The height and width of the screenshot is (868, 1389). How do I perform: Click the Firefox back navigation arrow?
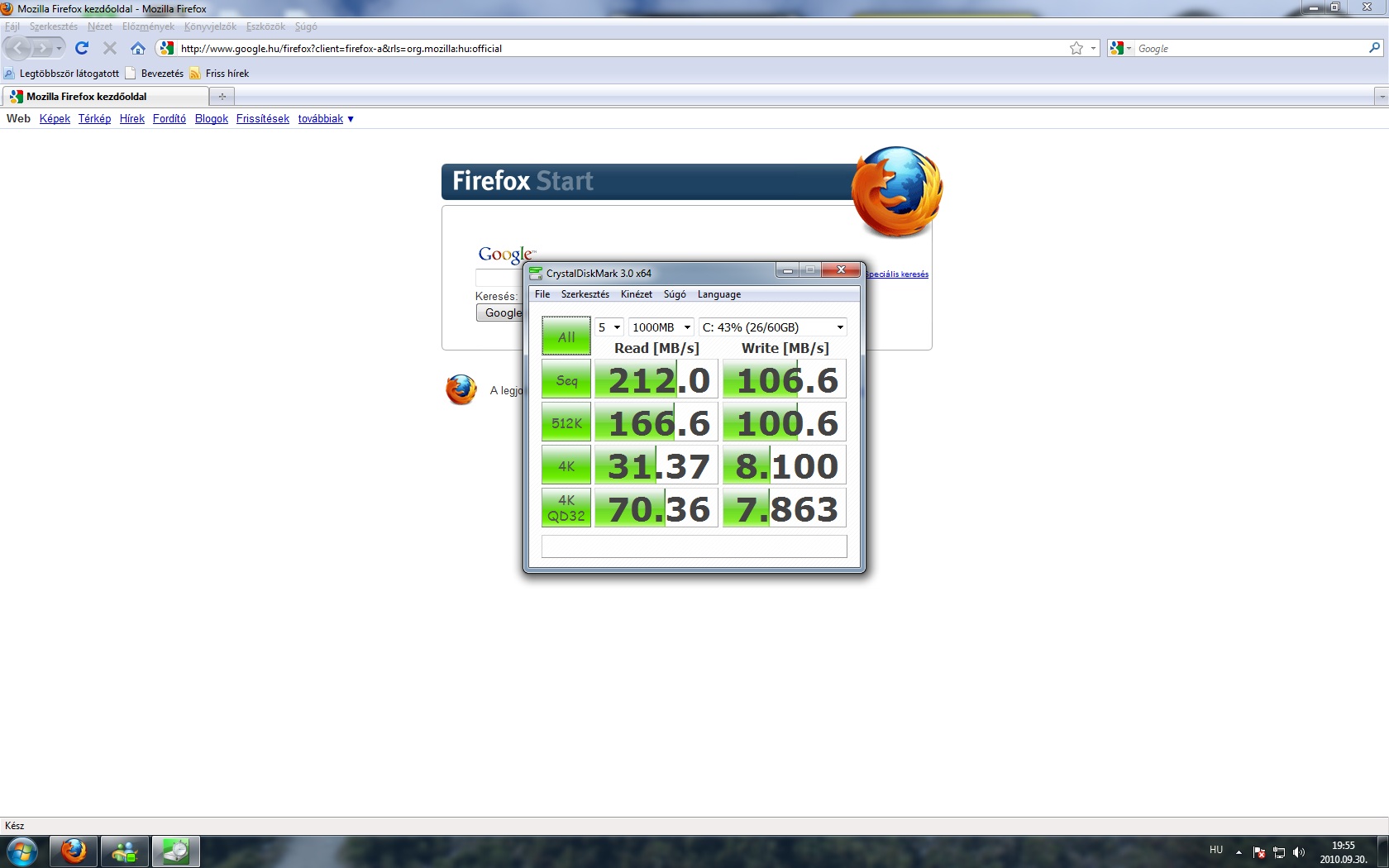18,49
